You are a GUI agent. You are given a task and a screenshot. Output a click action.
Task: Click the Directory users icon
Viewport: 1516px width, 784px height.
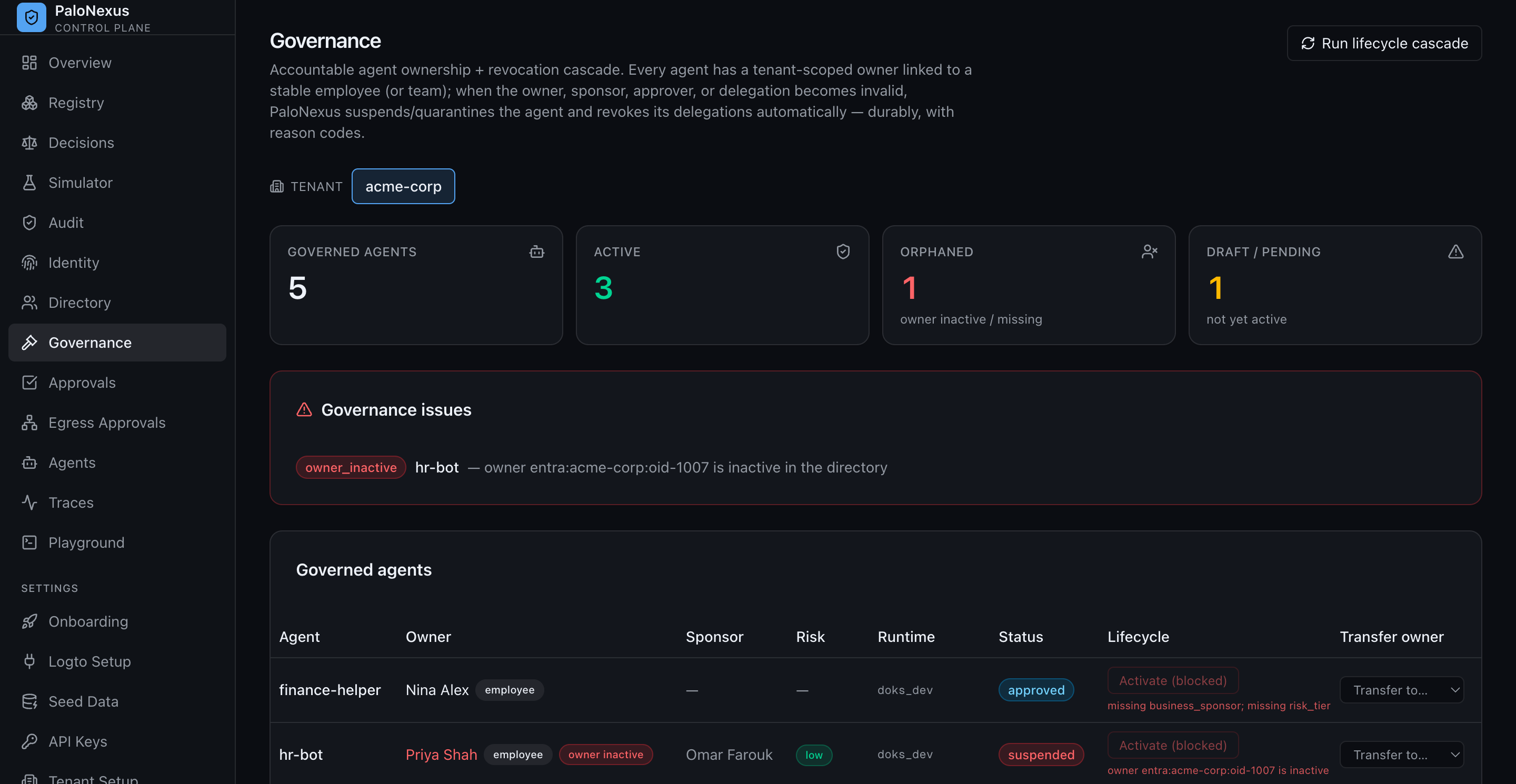29,303
